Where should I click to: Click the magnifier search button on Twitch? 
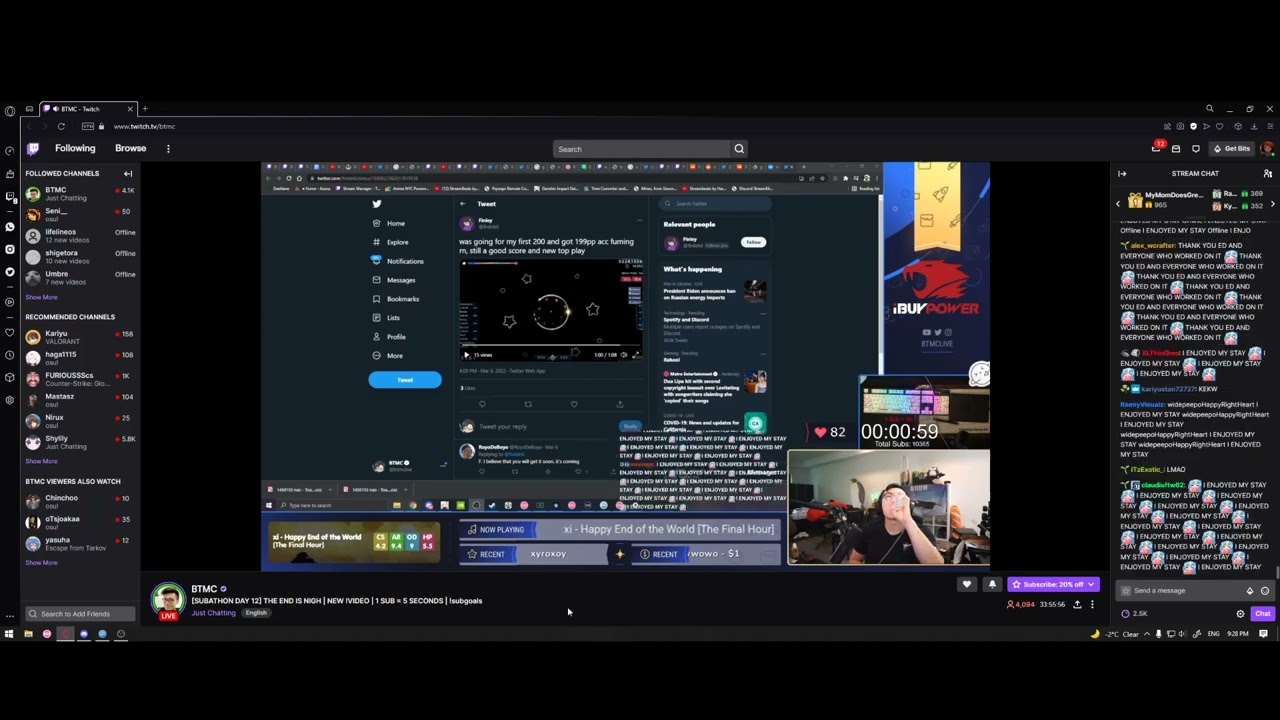[x=739, y=149]
